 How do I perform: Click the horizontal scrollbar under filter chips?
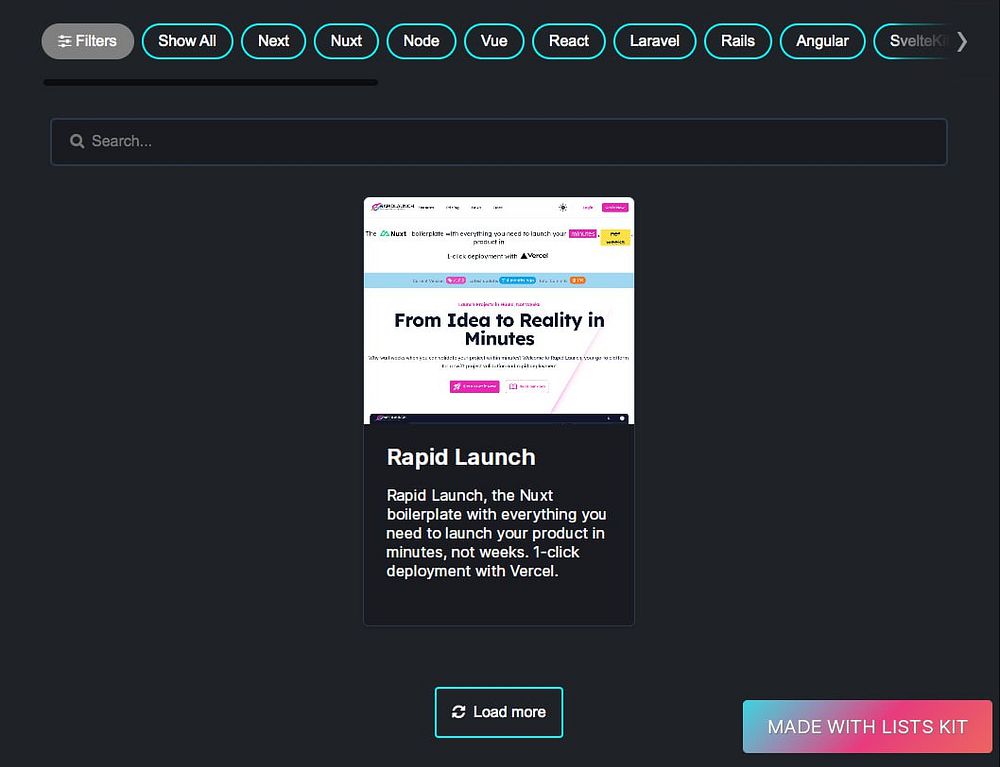point(210,82)
